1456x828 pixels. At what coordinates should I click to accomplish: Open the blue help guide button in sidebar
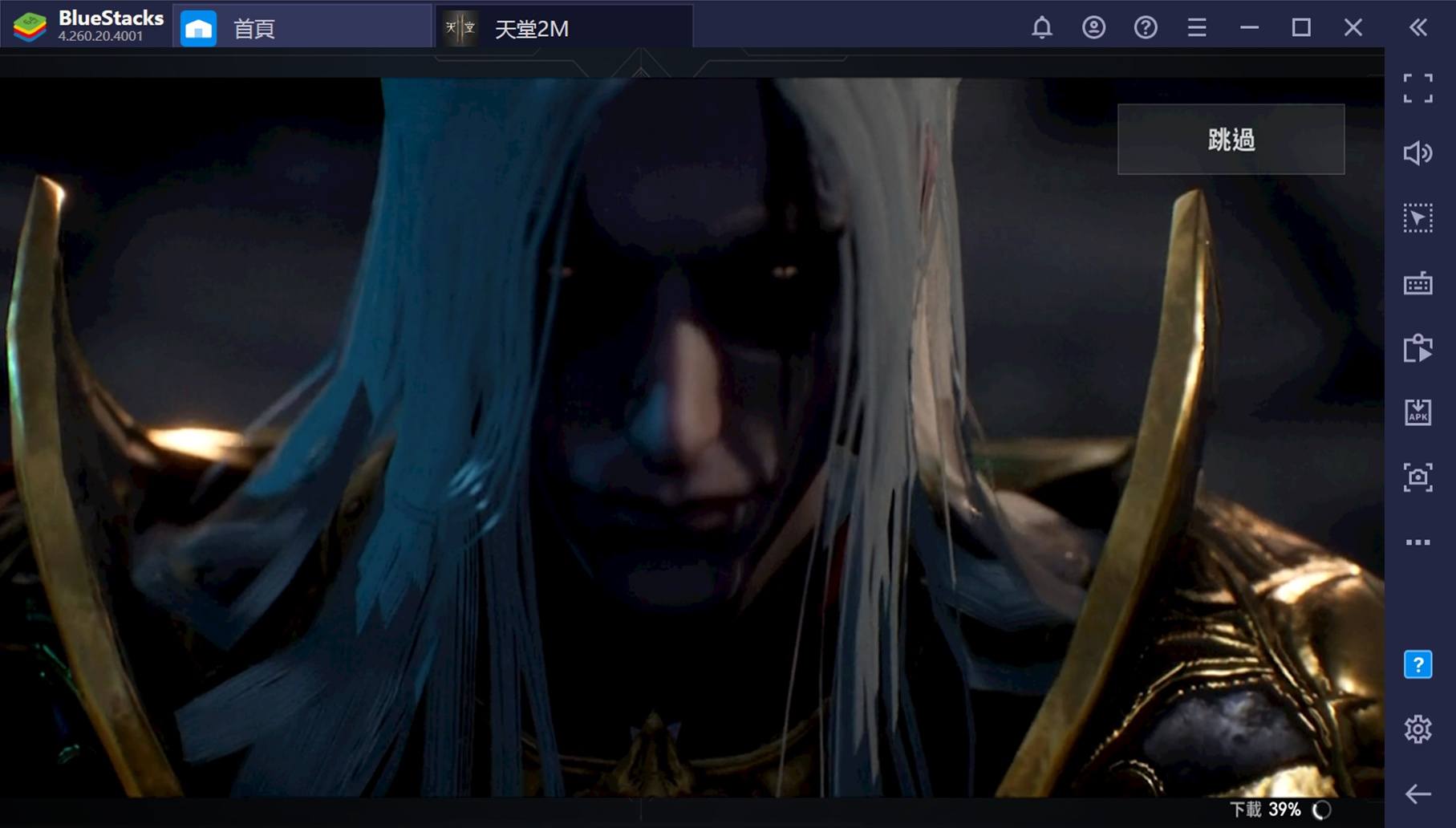point(1418,664)
